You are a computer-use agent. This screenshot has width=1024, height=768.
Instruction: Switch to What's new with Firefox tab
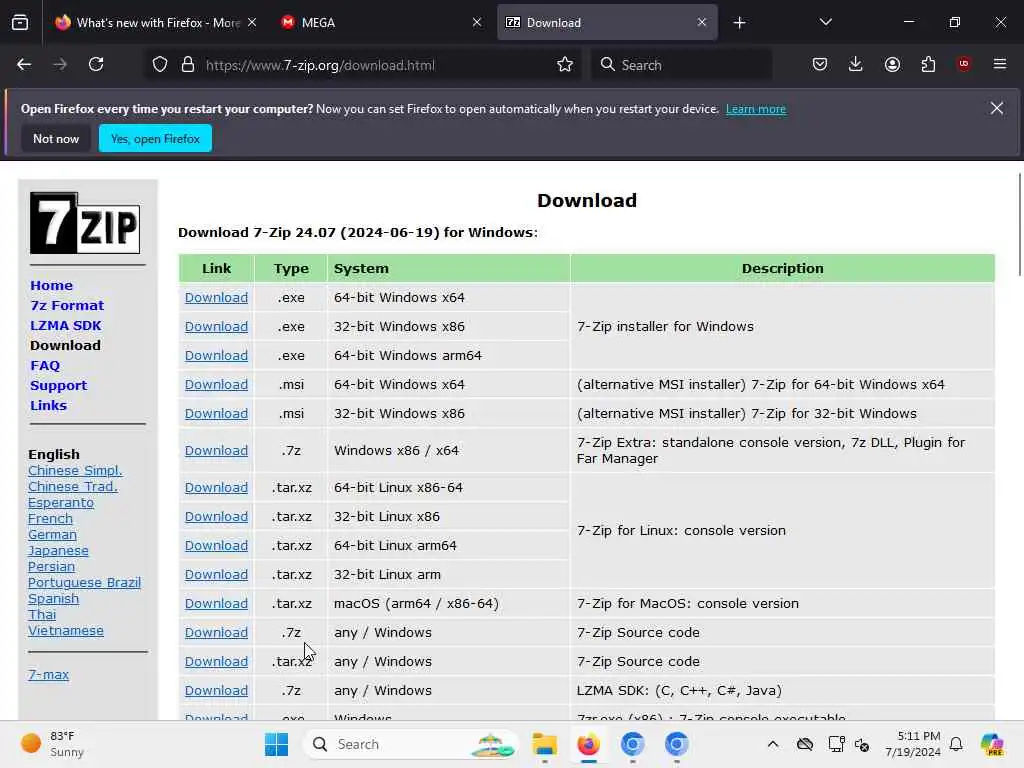coord(154,23)
